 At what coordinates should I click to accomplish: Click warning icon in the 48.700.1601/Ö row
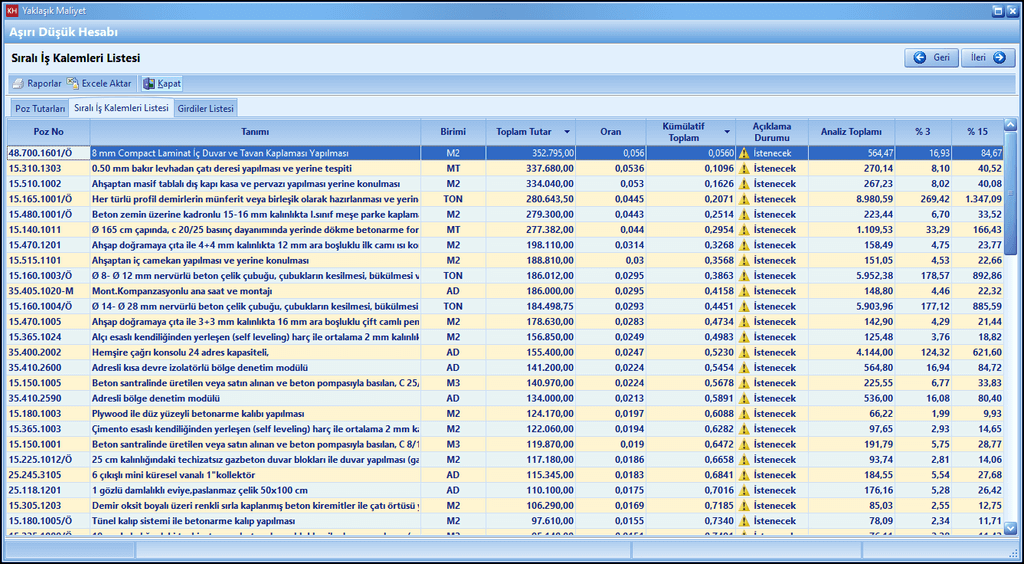743,154
